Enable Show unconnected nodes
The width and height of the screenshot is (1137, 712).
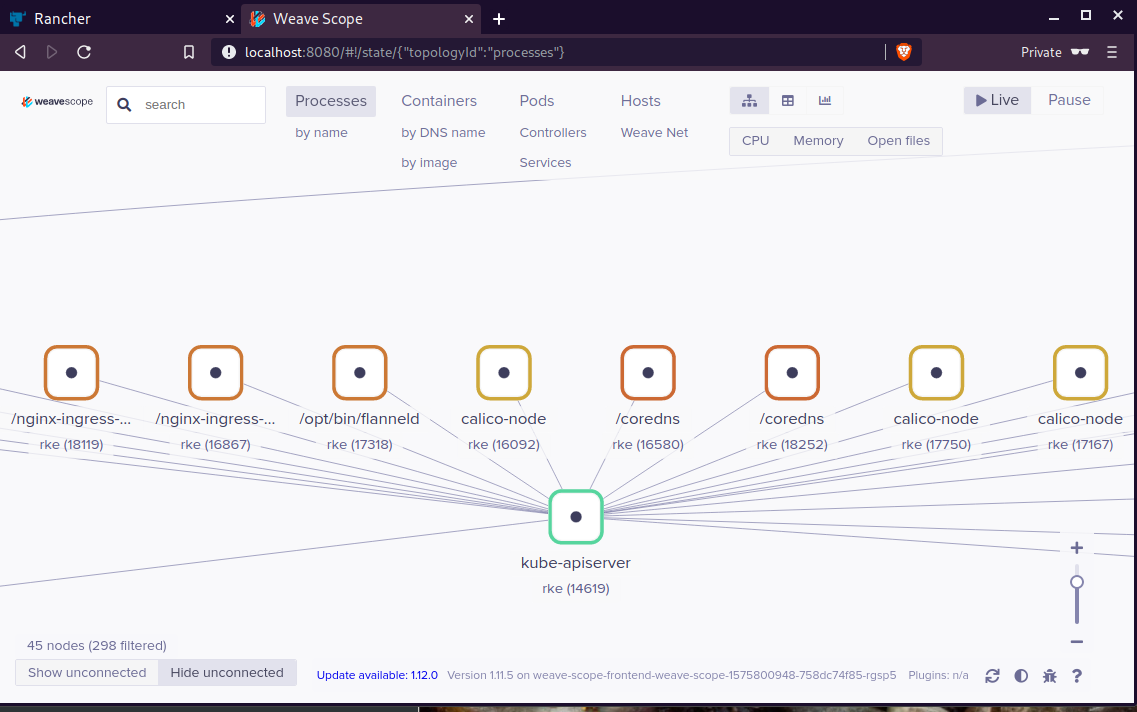[87, 673]
